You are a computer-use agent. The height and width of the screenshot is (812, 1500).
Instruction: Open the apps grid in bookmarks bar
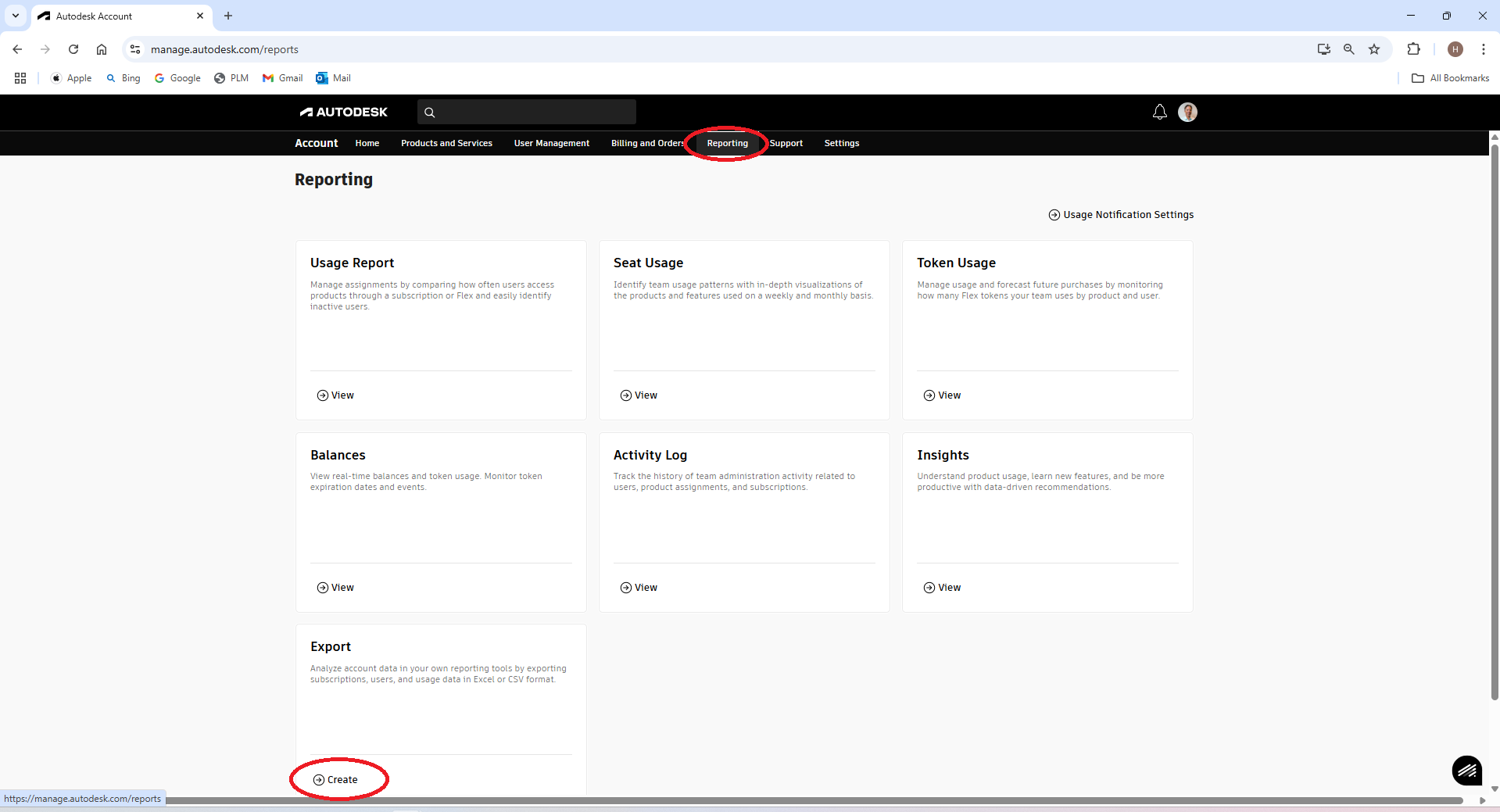pyautogui.click(x=20, y=78)
